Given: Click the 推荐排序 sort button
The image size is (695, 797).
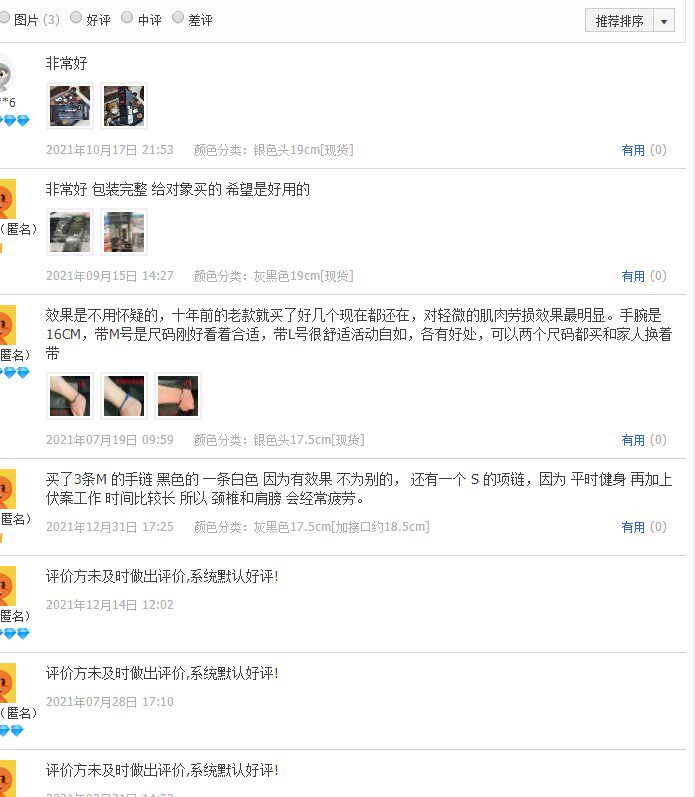Looking at the screenshot, I should click(619, 21).
